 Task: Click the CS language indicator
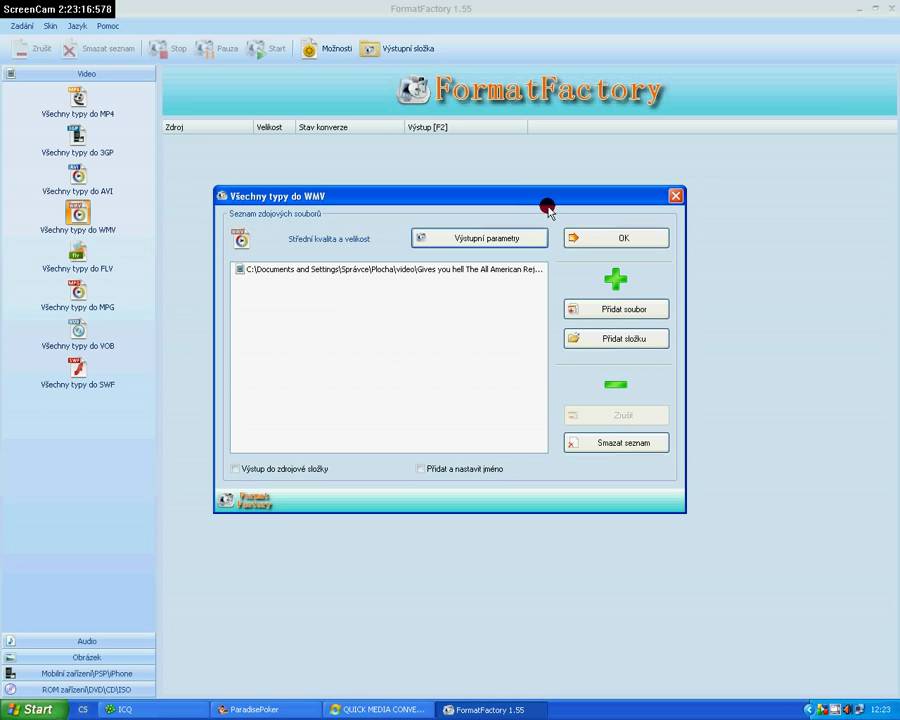(x=83, y=710)
